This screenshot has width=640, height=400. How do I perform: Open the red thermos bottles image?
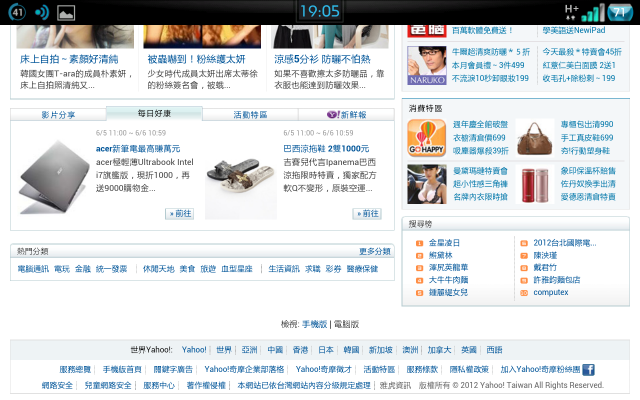[535, 184]
